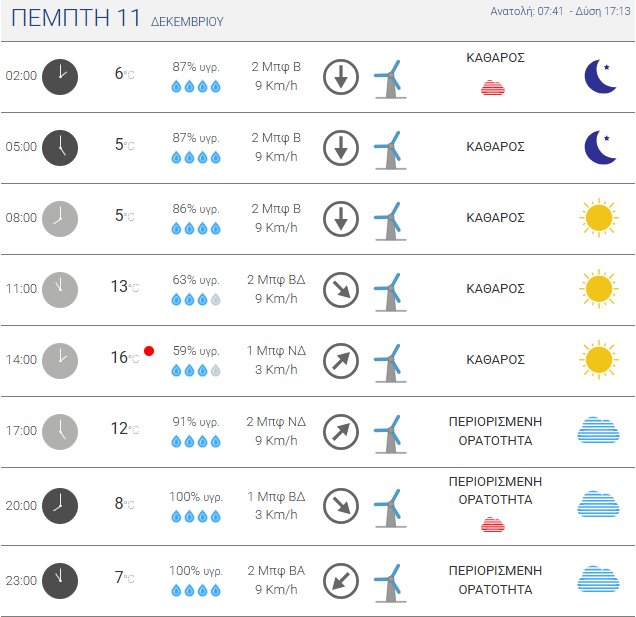Click the red dot beside 16°C
Screen dimensions: 636x617
click(148, 351)
